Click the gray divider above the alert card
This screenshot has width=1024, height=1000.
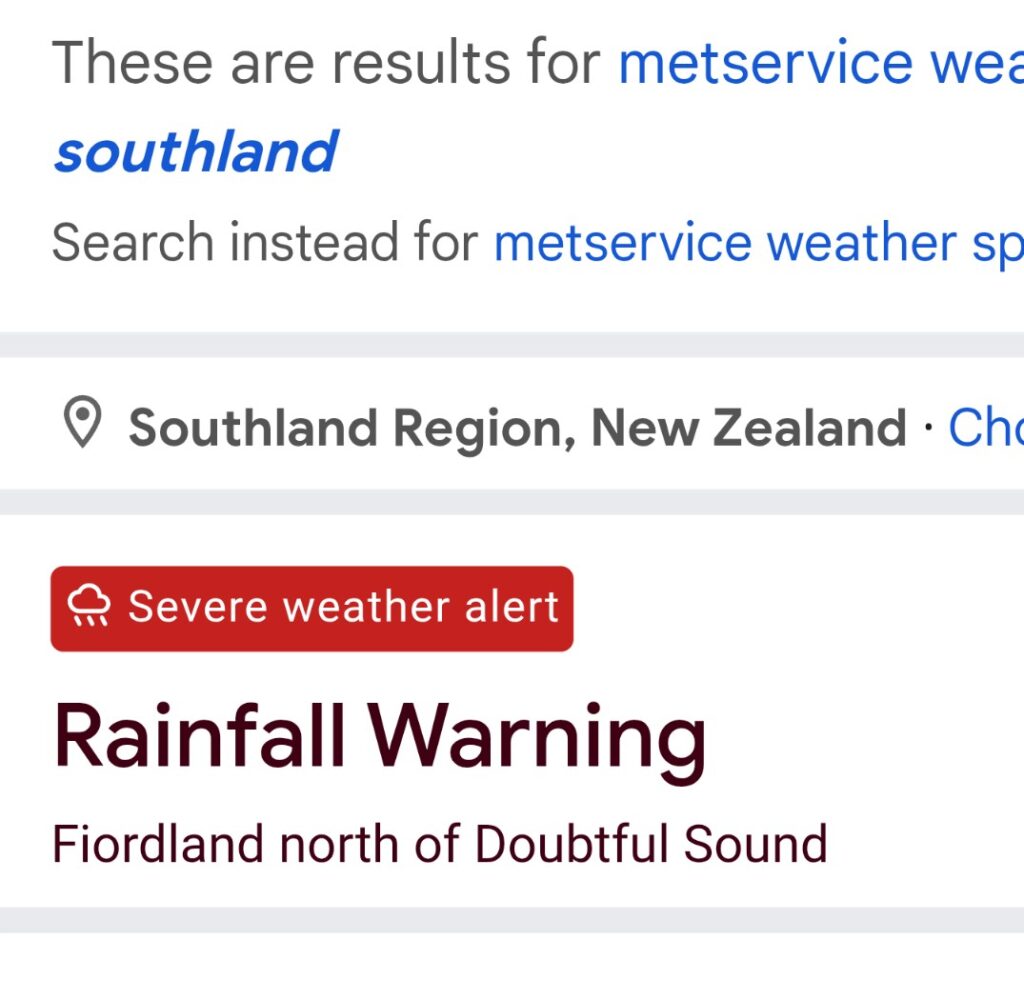[x=512, y=501]
